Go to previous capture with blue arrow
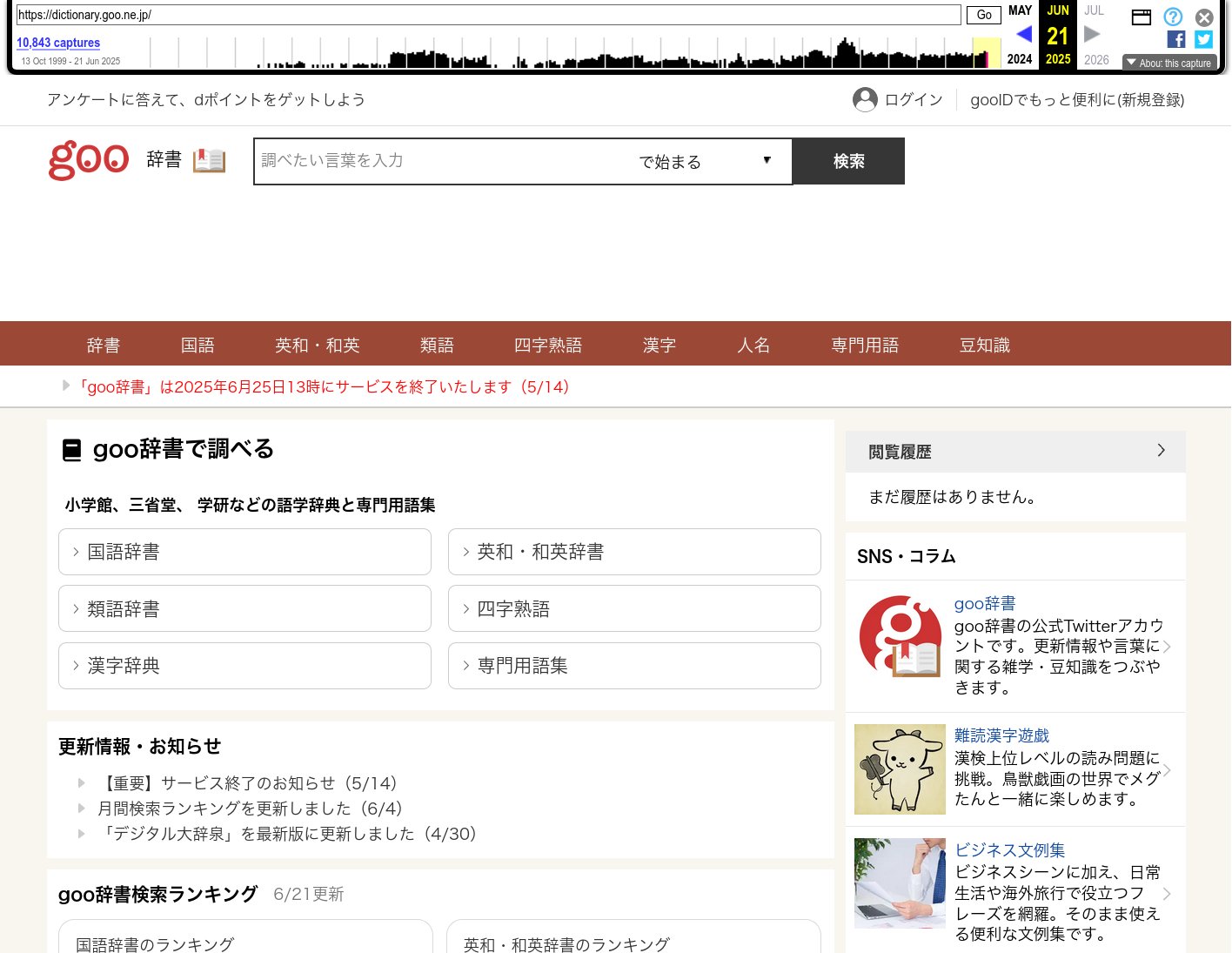Viewport: 1232px width, 953px height. pyautogui.click(x=1024, y=35)
